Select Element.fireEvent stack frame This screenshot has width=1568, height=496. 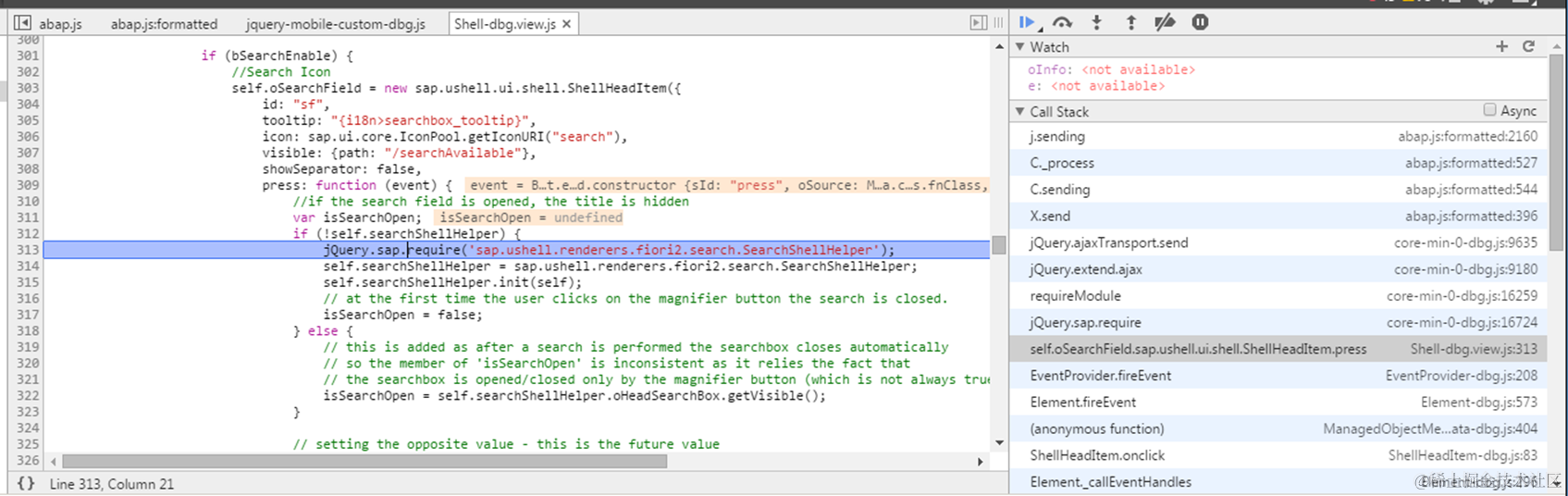(1278, 403)
